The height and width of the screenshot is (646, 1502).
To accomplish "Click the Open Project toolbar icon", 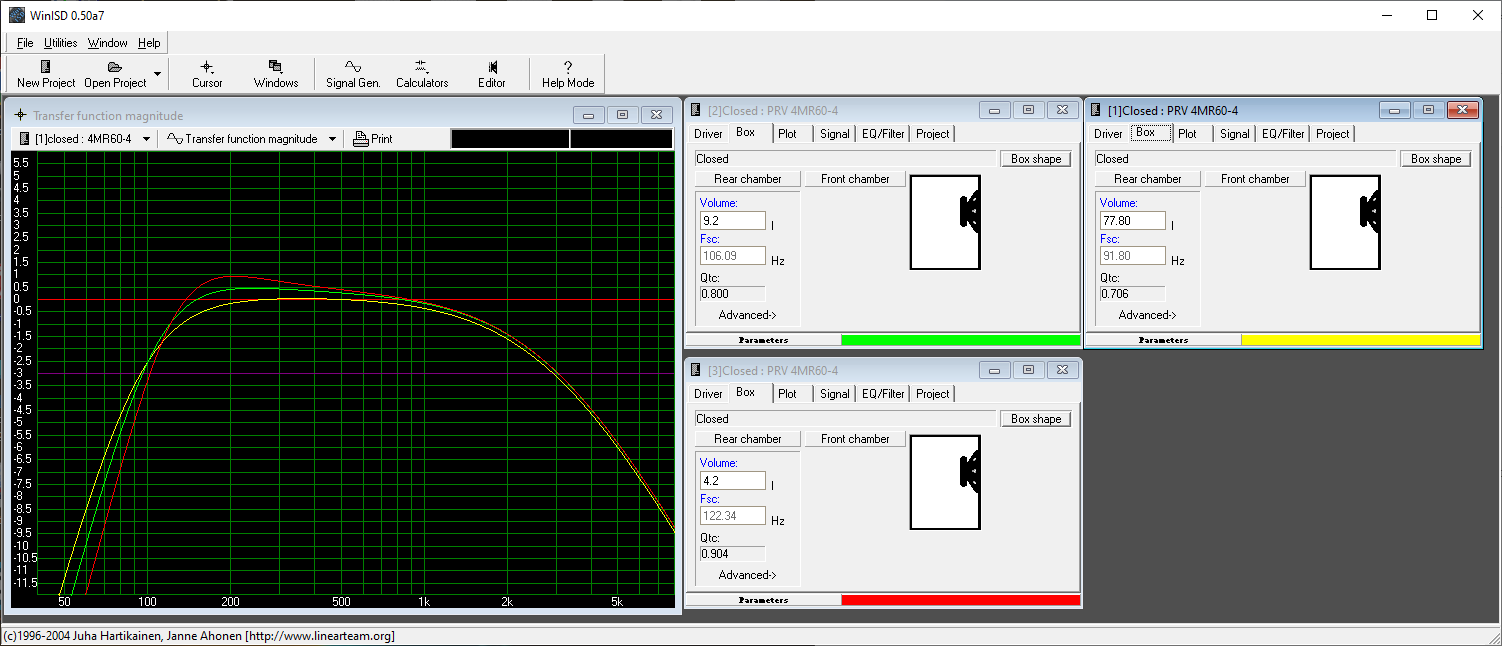I will click(x=115, y=67).
